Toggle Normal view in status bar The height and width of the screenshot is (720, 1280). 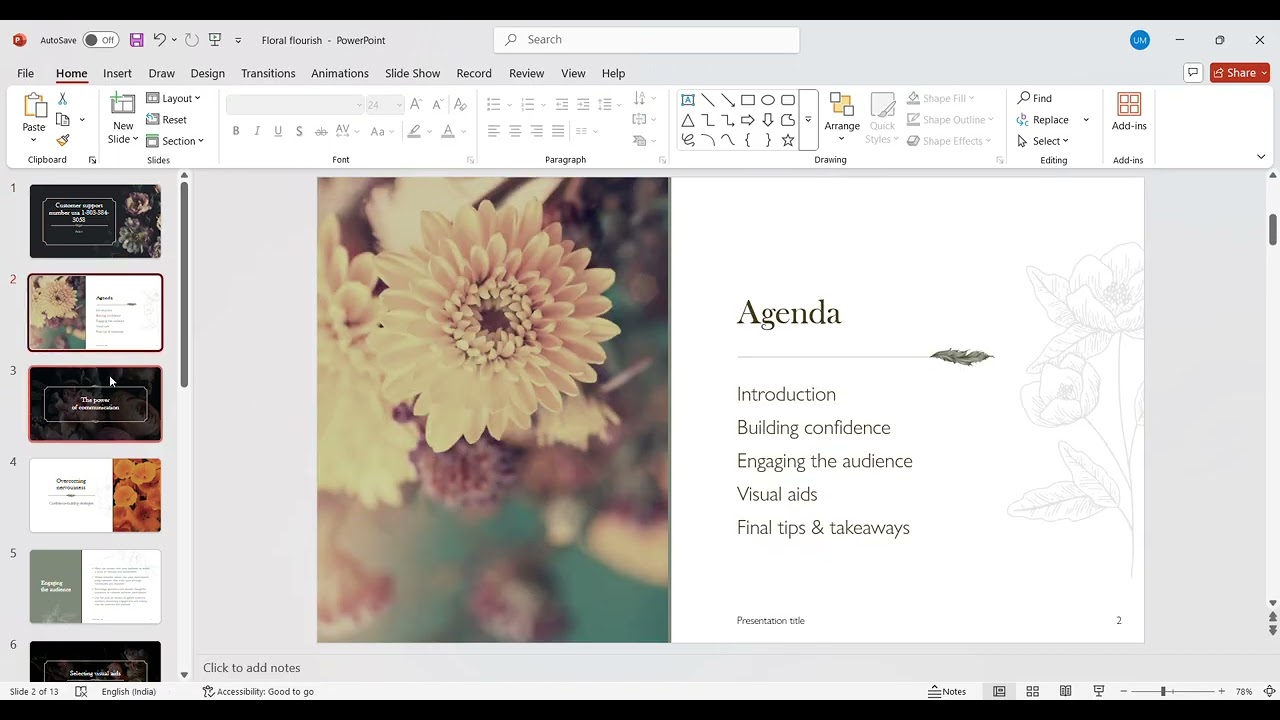click(999, 691)
